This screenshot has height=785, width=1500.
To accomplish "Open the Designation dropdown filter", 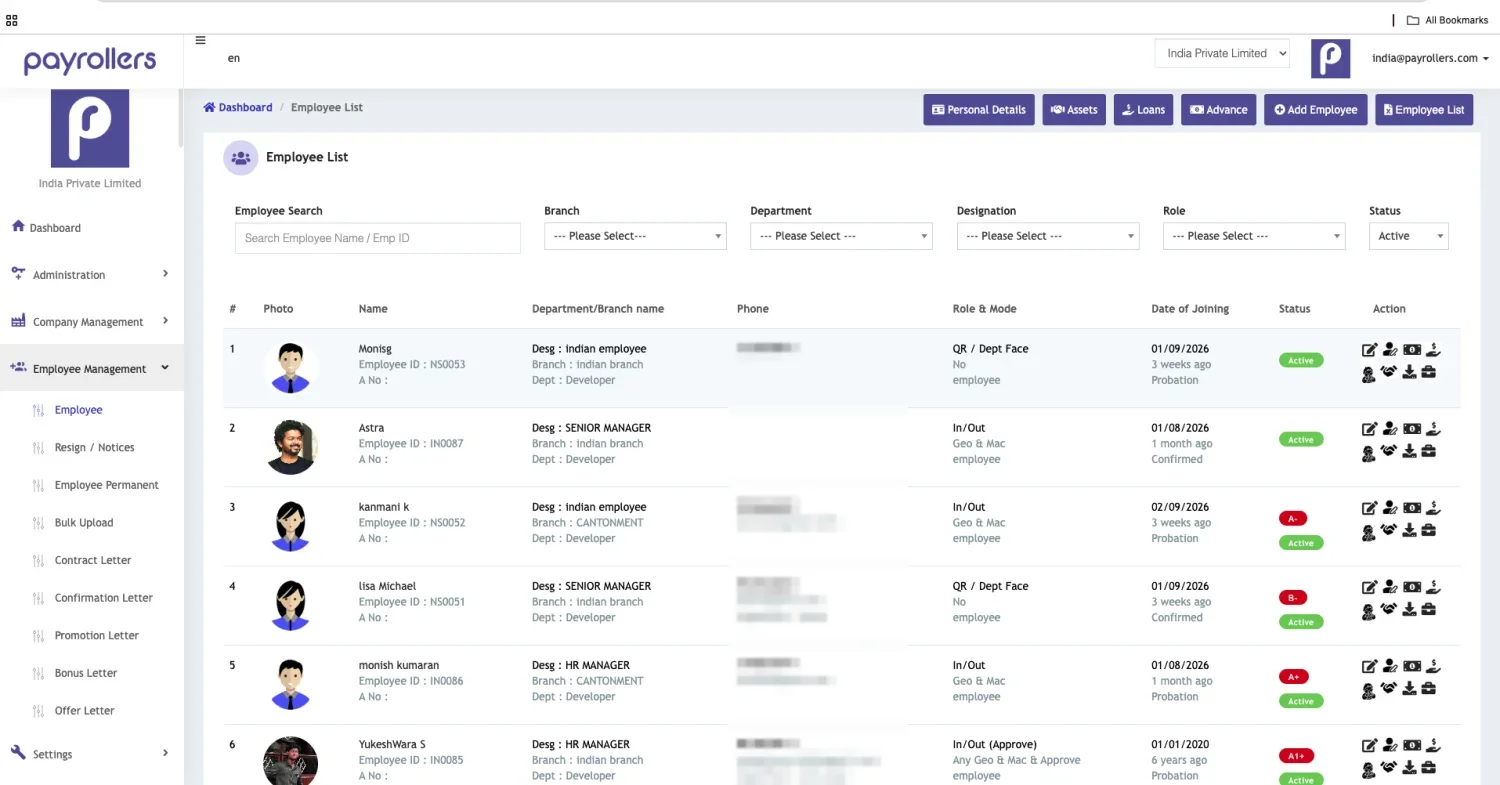I will [x=1048, y=236].
